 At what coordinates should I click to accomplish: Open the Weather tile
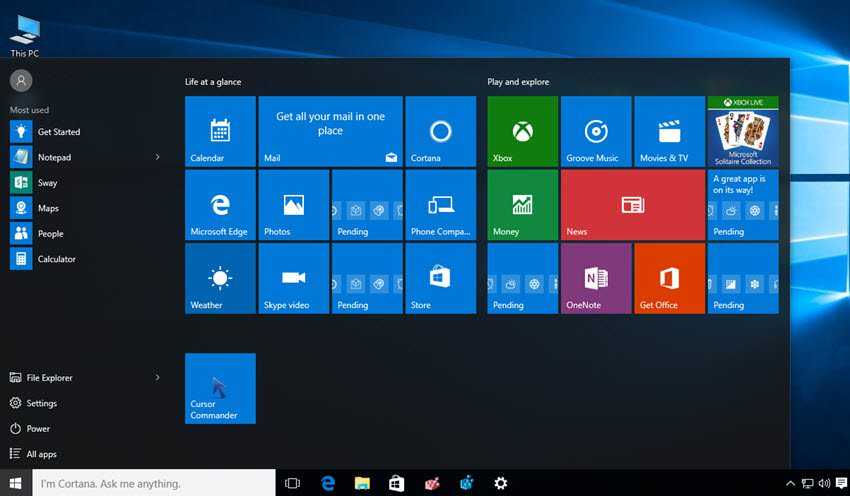coord(220,279)
